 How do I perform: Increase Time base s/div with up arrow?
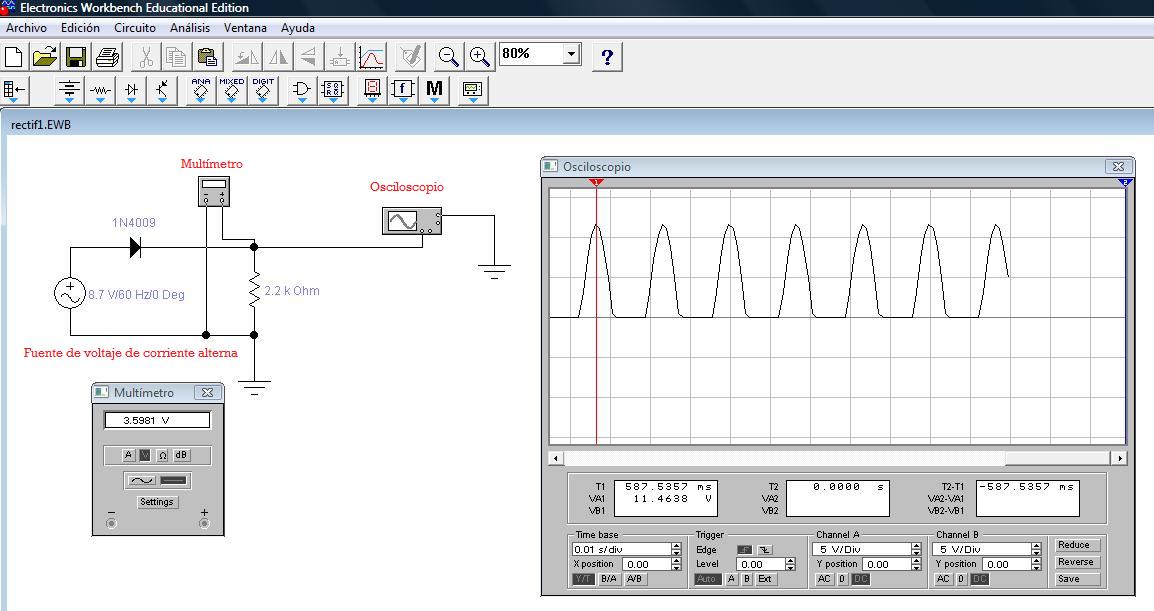676,546
